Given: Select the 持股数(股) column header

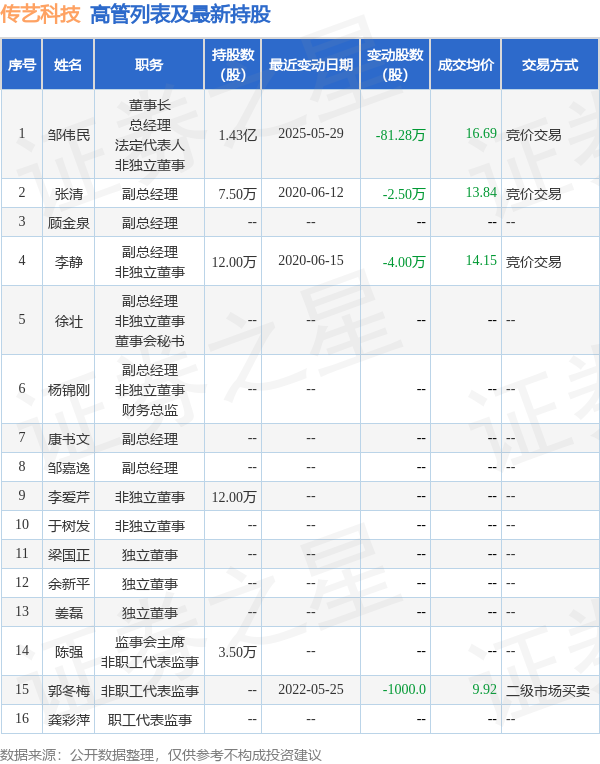Looking at the screenshot, I should (x=233, y=65).
